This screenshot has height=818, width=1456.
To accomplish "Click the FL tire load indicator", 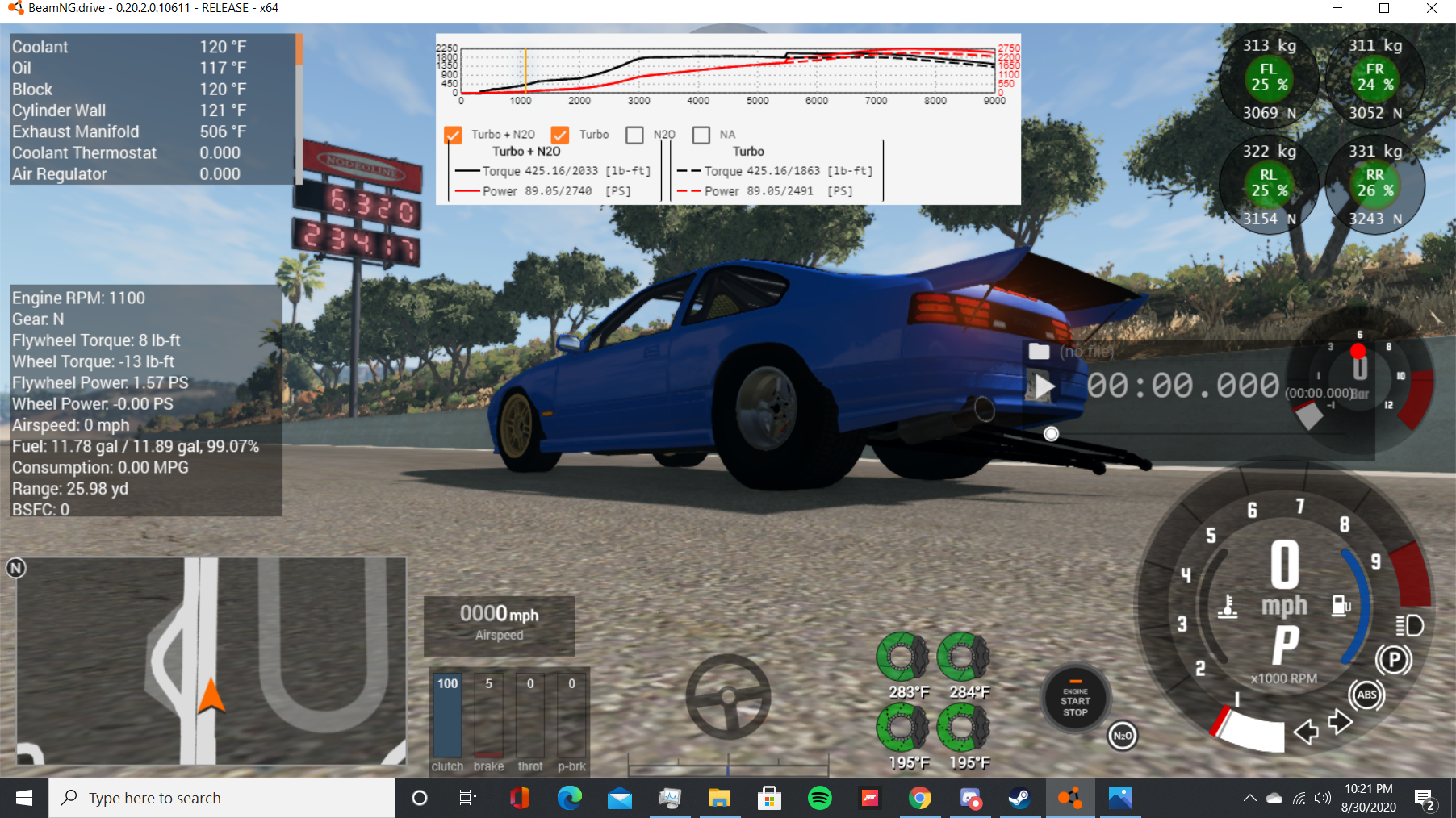I will pyautogui.click(x=1270, y=78).
